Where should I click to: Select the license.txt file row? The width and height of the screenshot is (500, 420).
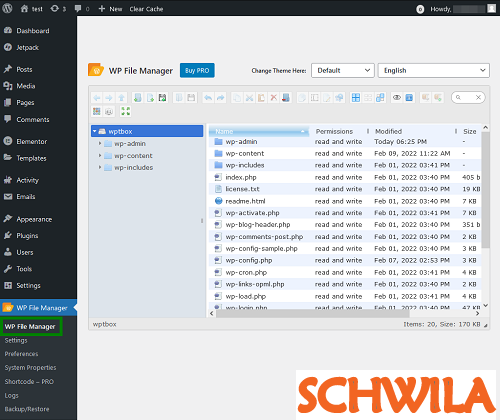point(345,189)
